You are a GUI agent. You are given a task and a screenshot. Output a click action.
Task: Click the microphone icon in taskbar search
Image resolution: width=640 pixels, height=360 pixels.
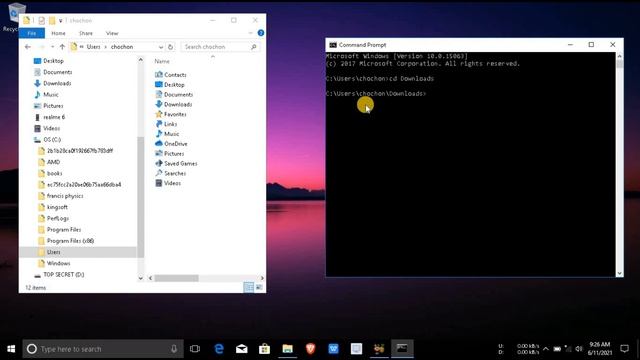[x=174, y=349]
